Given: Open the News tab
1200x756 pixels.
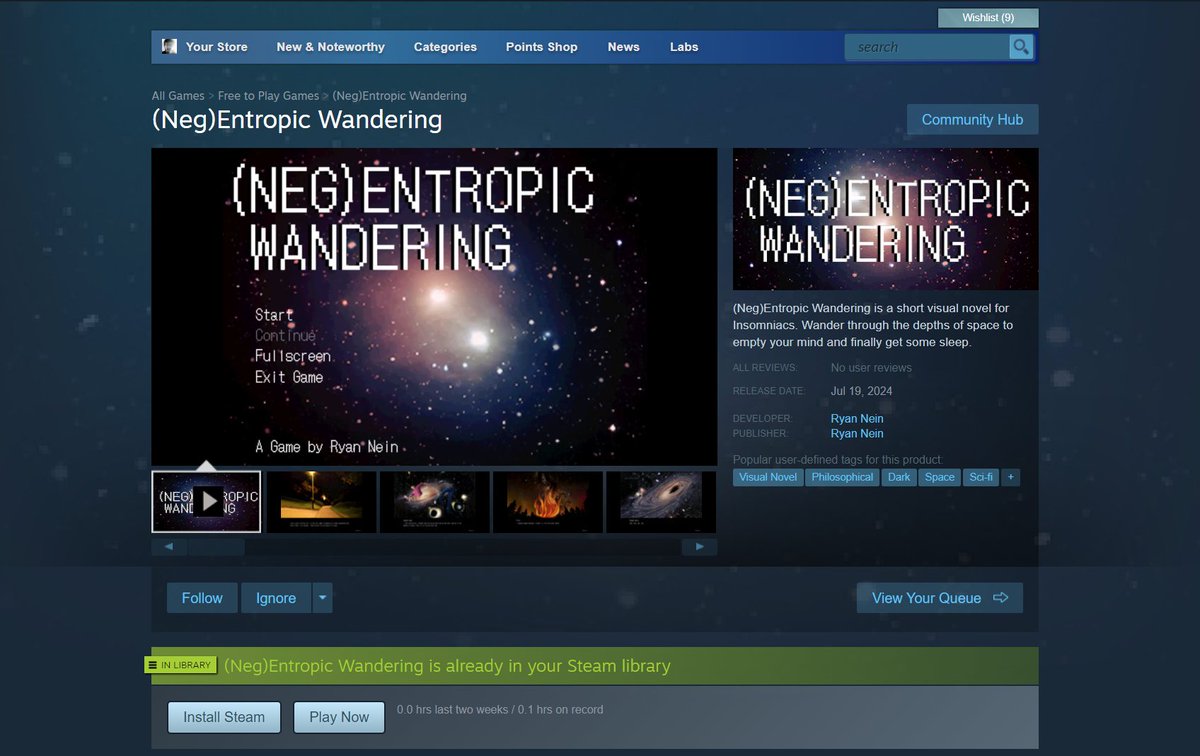Looking at the screenshot, I should pos(624,47).
